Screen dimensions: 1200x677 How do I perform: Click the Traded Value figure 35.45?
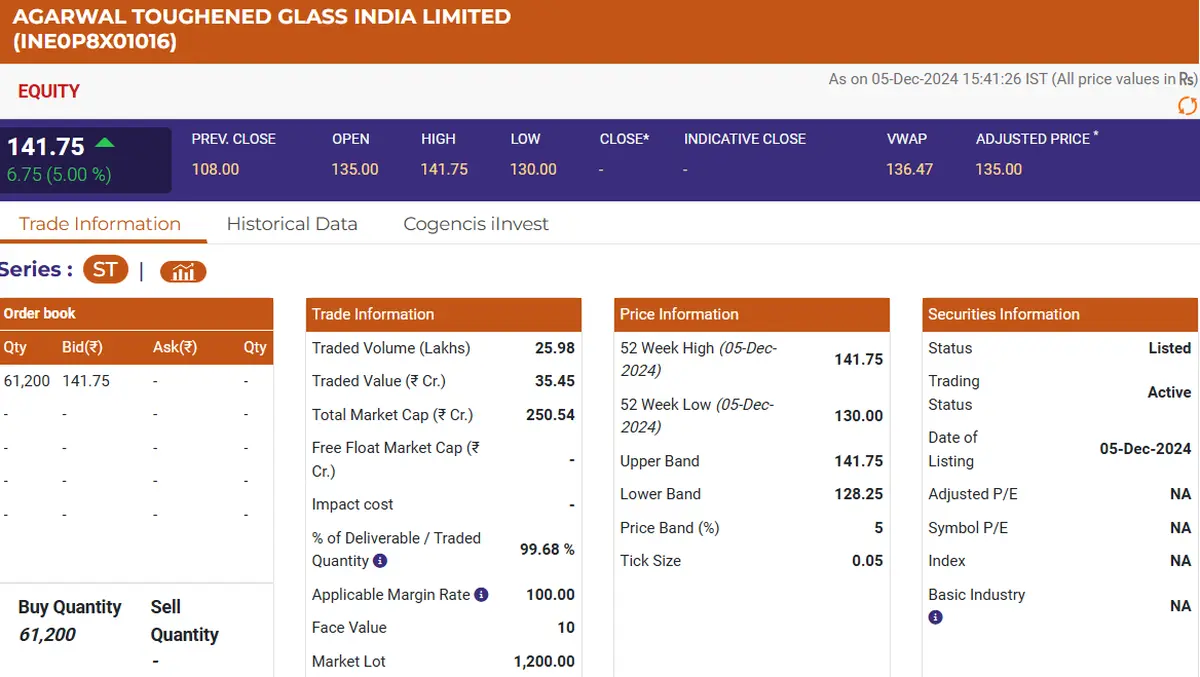click(555, 381)
